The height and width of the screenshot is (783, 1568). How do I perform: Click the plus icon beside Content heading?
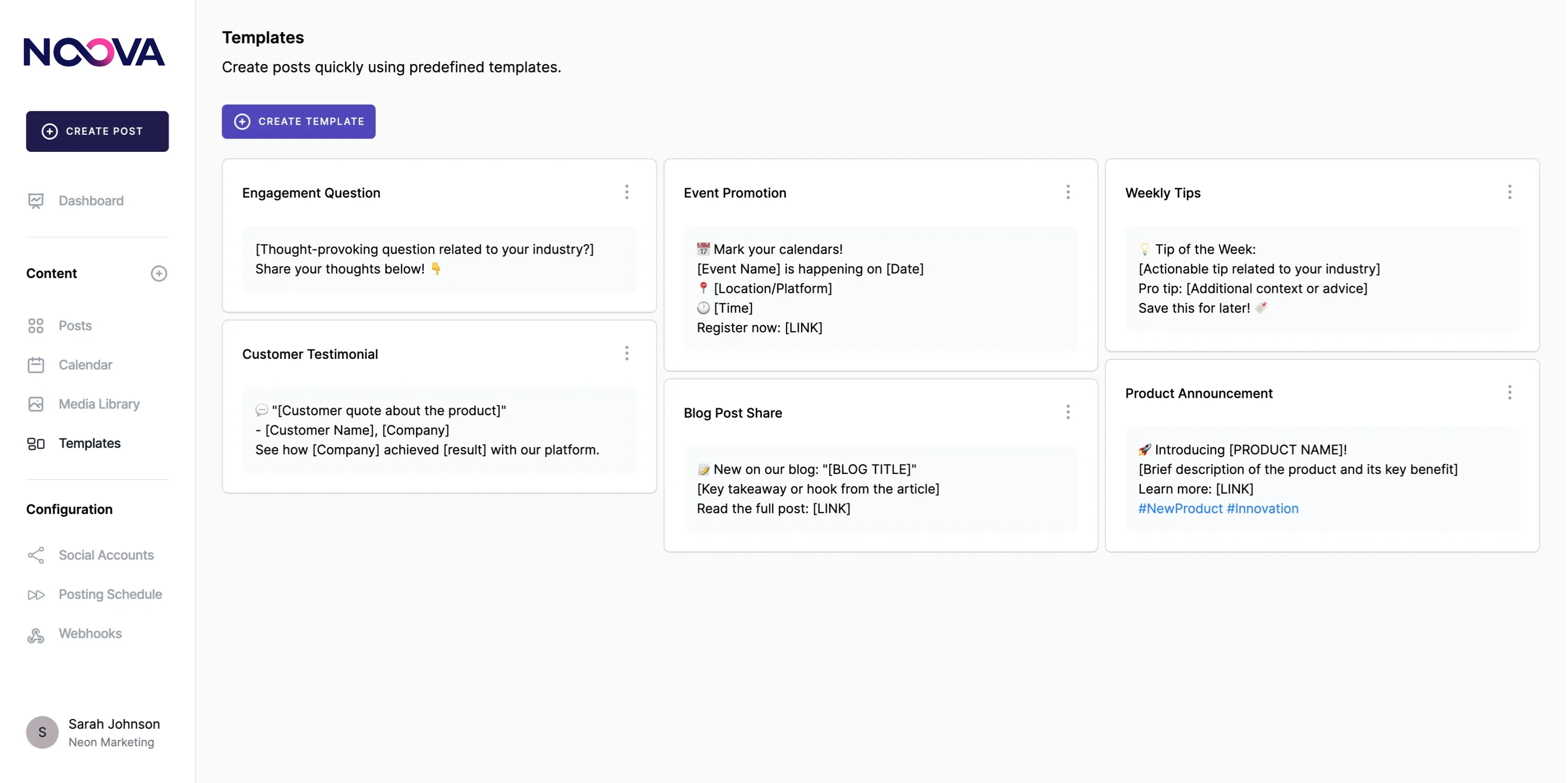(x=159, y=273)
